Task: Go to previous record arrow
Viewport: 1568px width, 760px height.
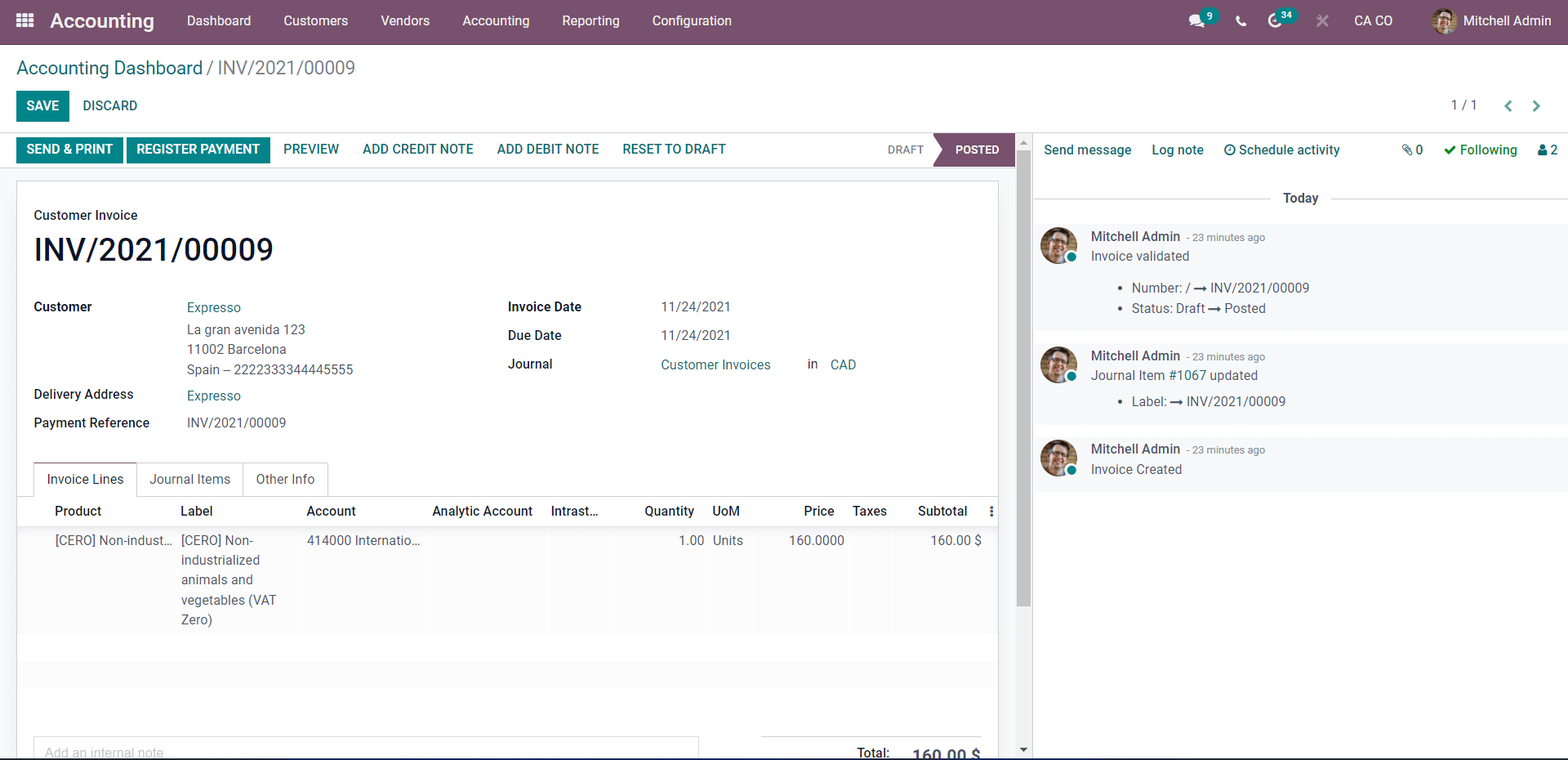Action: pyautogui.click(x=1508, y=106)
